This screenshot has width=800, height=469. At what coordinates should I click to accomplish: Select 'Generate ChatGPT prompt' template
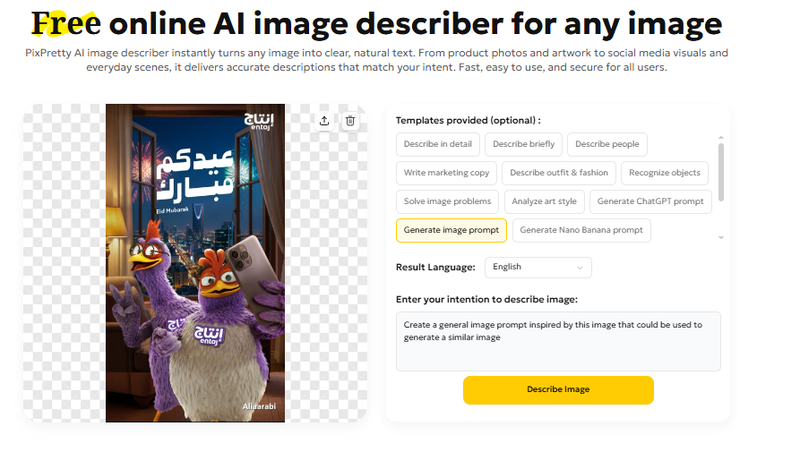(650, 201)
